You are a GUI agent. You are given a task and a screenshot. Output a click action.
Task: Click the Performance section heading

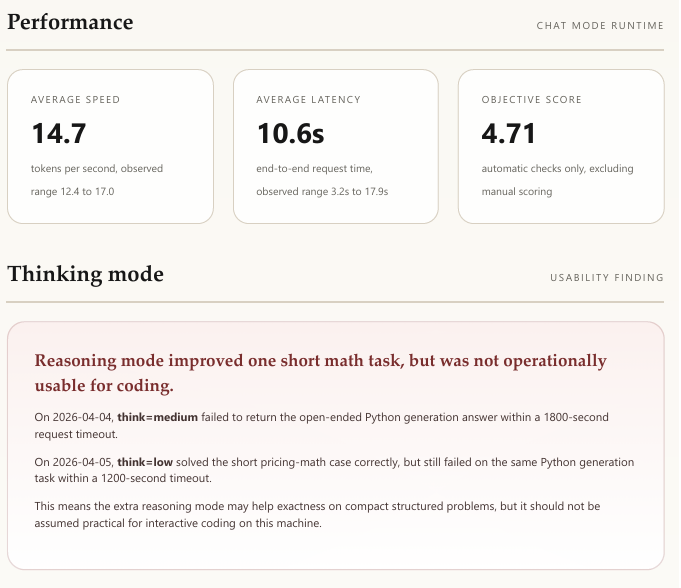(x=70, y=22)
